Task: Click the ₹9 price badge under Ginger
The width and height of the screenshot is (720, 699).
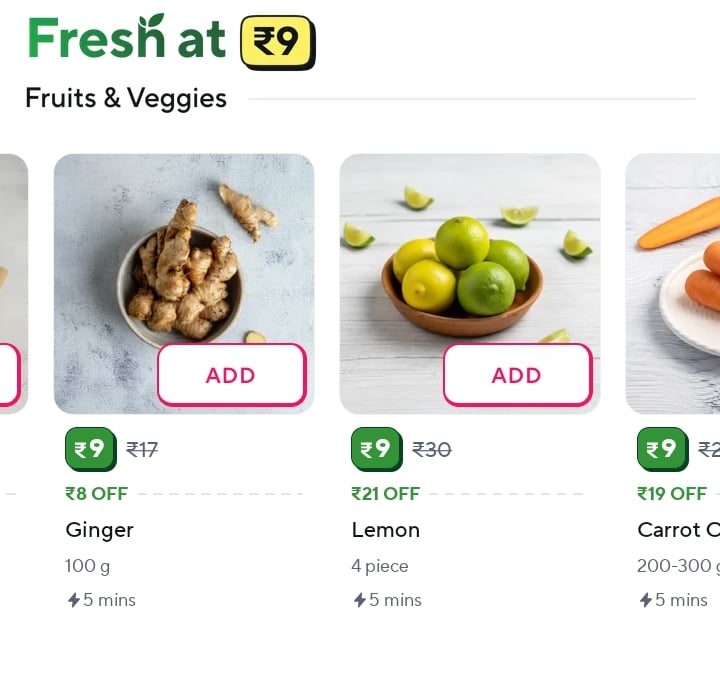Action: [90, 449]
